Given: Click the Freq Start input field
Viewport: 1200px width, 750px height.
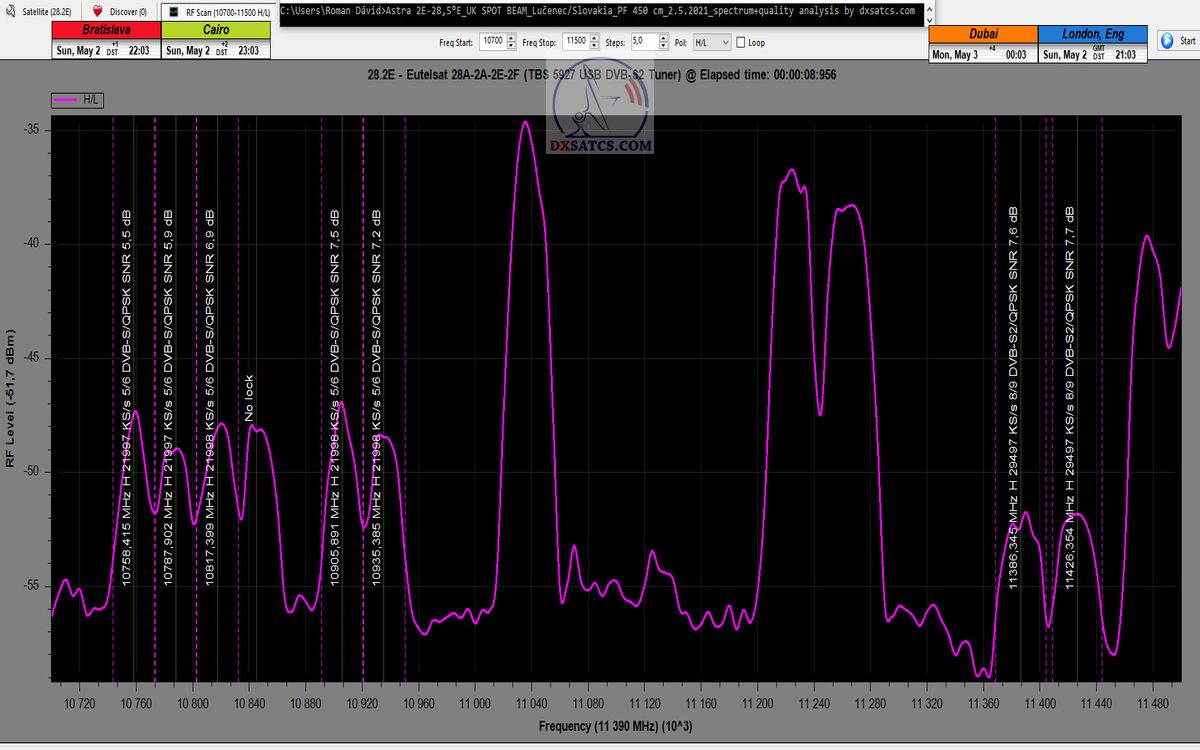Looking at the screenshot, I should 492,43.
